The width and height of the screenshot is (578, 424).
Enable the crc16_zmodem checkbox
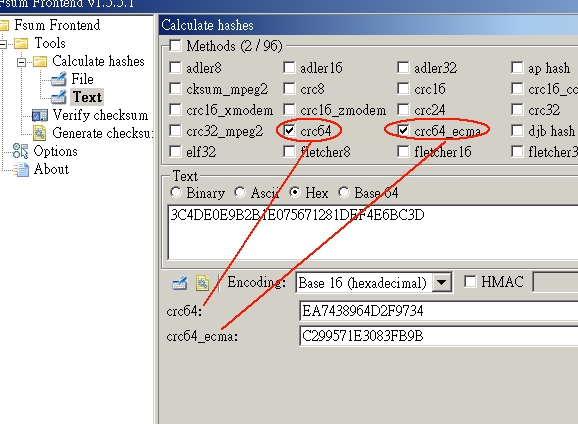tap(289, 110)
